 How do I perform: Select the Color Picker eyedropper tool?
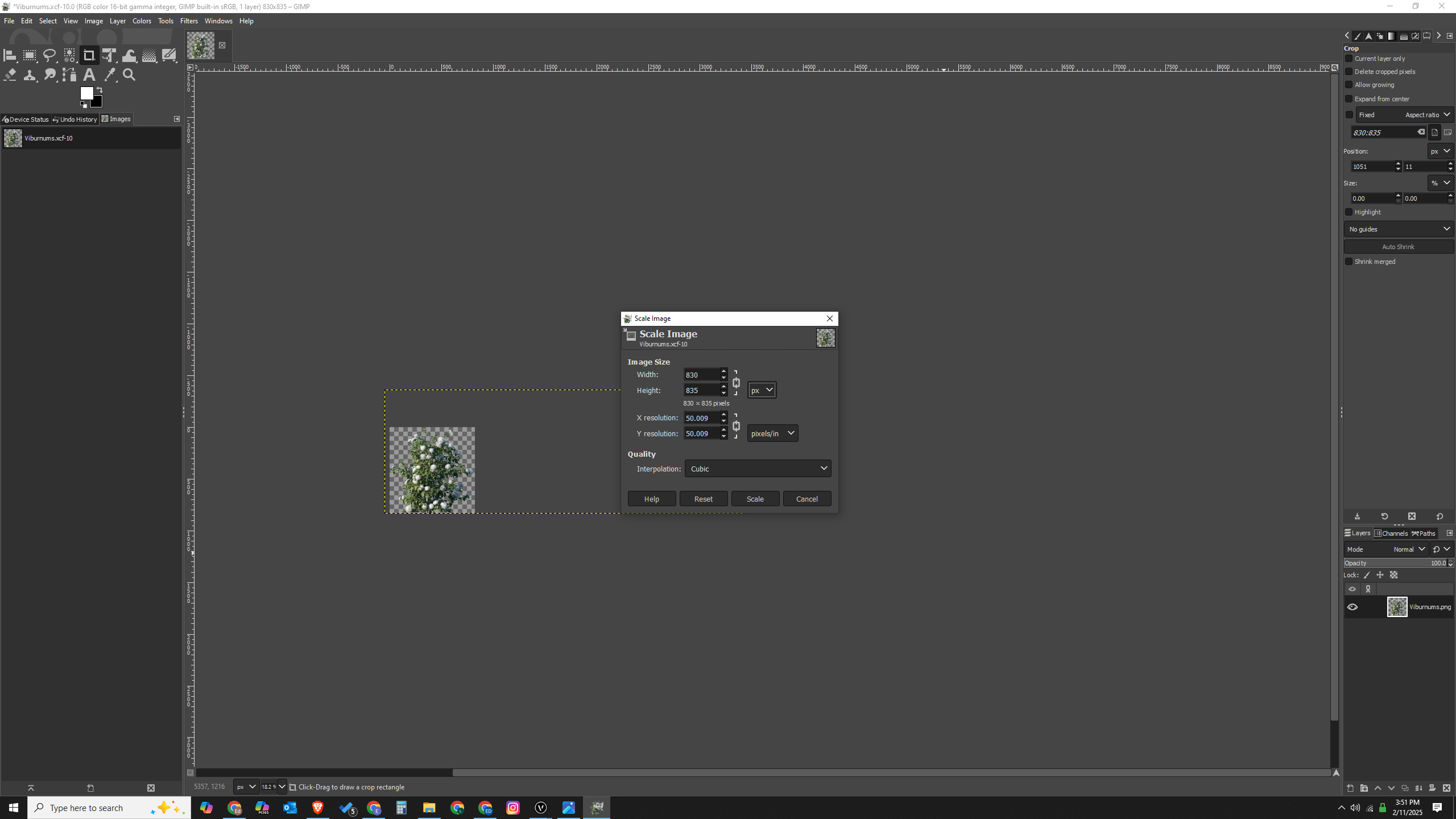point(110,75)
